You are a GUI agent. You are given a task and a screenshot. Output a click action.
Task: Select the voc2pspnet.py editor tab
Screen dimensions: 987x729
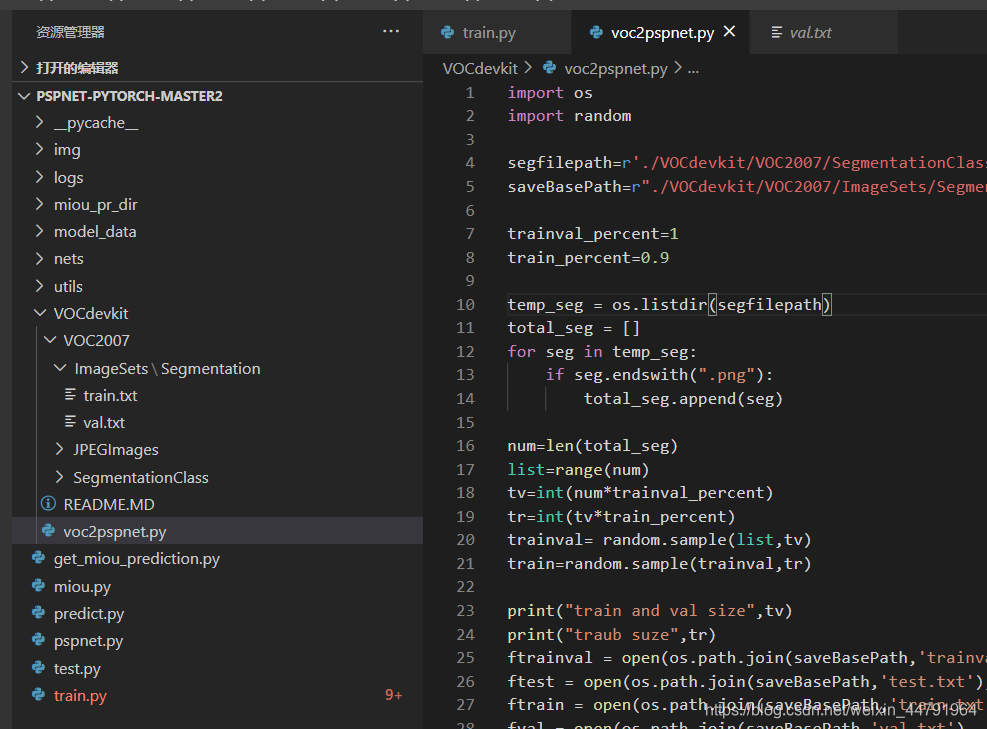click(660, 32)
